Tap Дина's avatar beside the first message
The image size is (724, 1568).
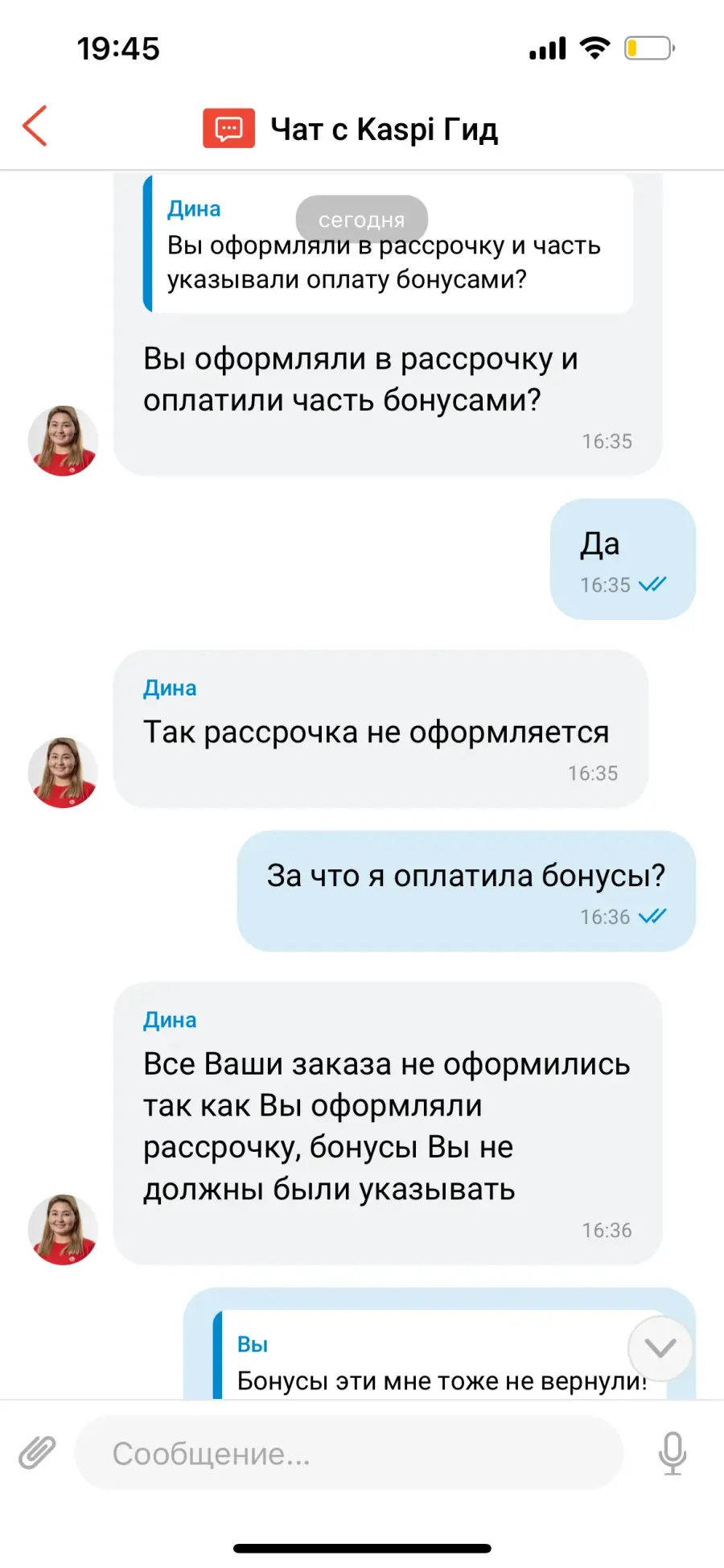[63, 441]
